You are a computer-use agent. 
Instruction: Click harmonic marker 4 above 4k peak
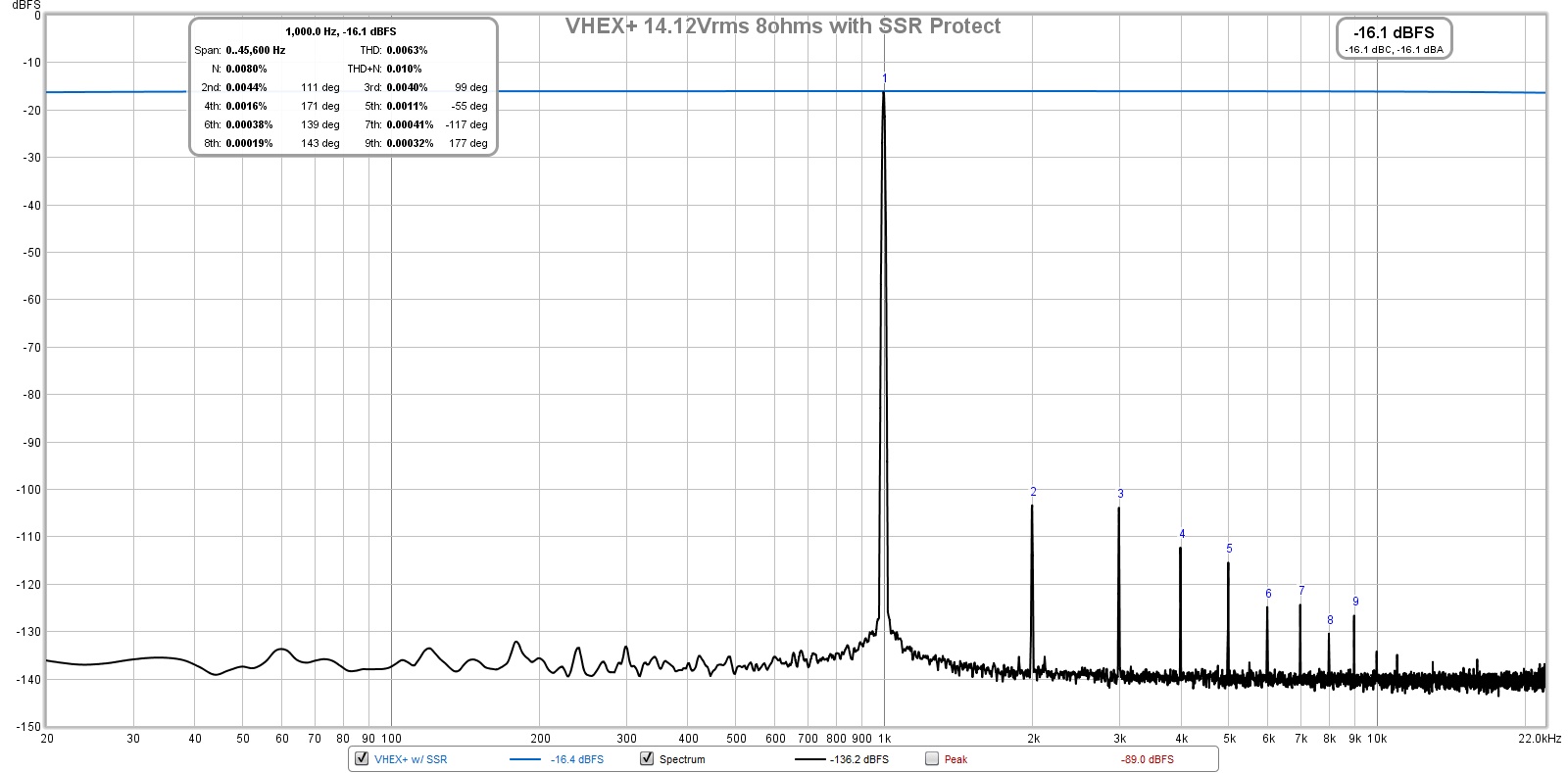coord(1182,534)
